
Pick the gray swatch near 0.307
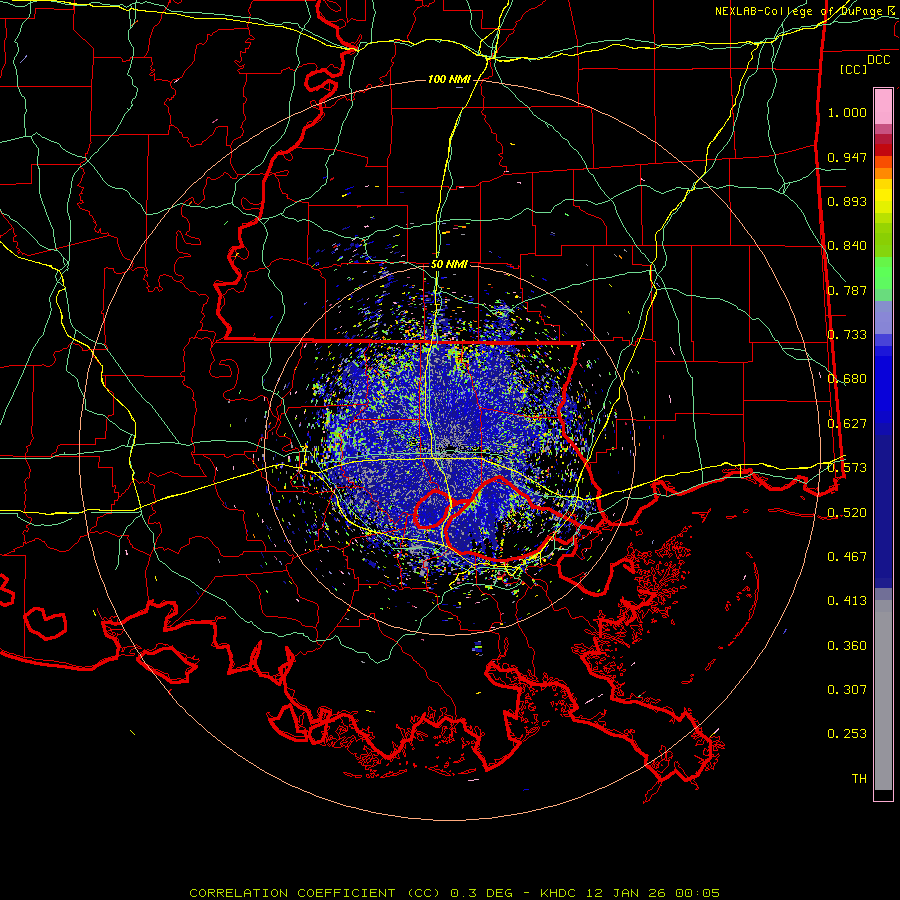click(883, 695)
